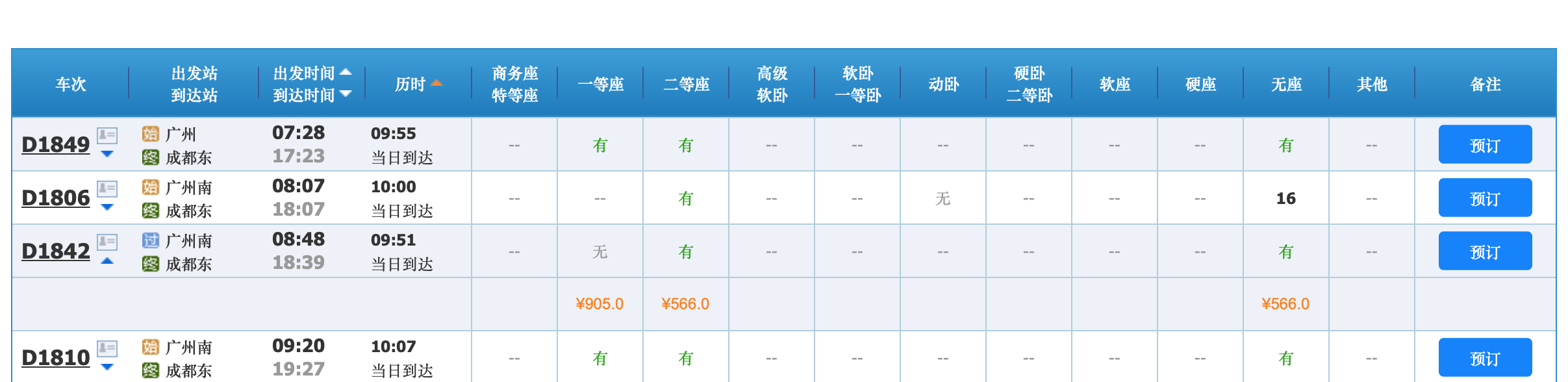Open train D1849 details link

(56, 144)
